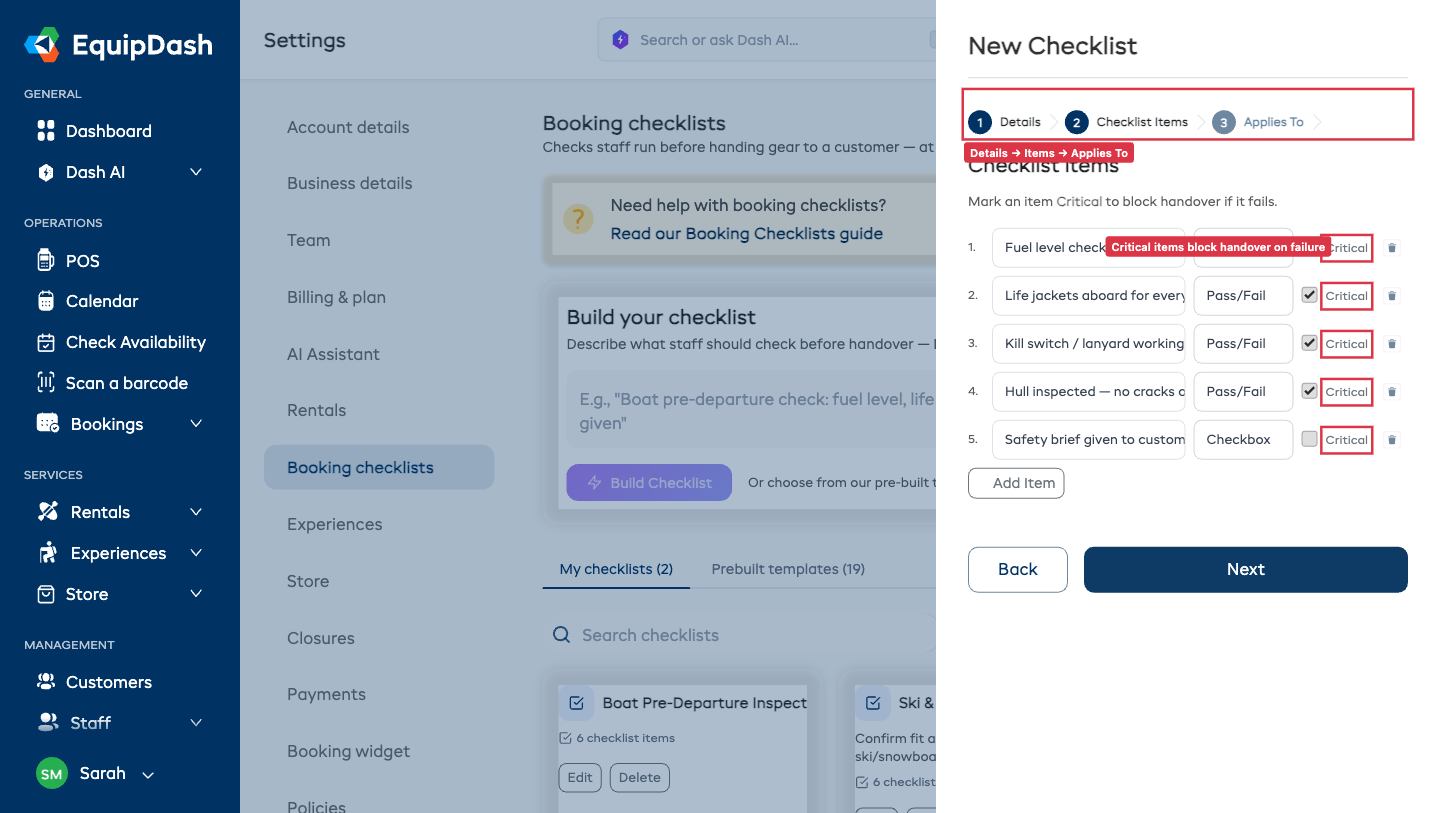Go to the Applies To step
The image size is (1440, 813).
1258,122
